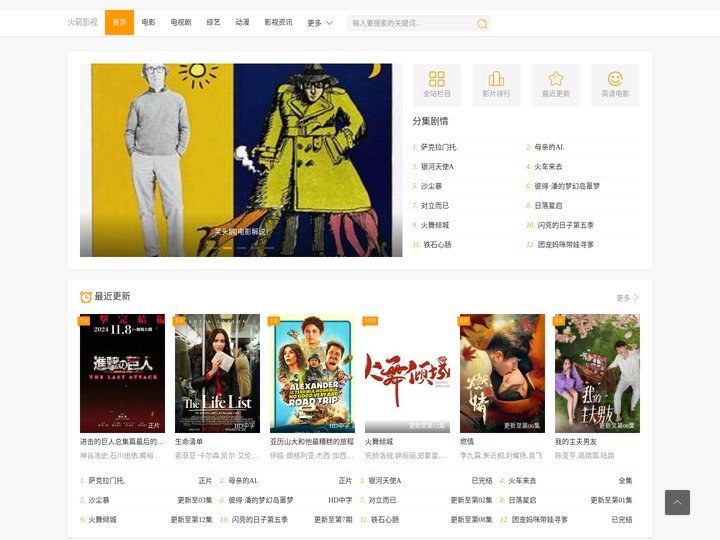Click 沙尘暴 row marked 更新至03集
Image resolution: width=720 pixels, height=540 pixels.
point(146,500)
